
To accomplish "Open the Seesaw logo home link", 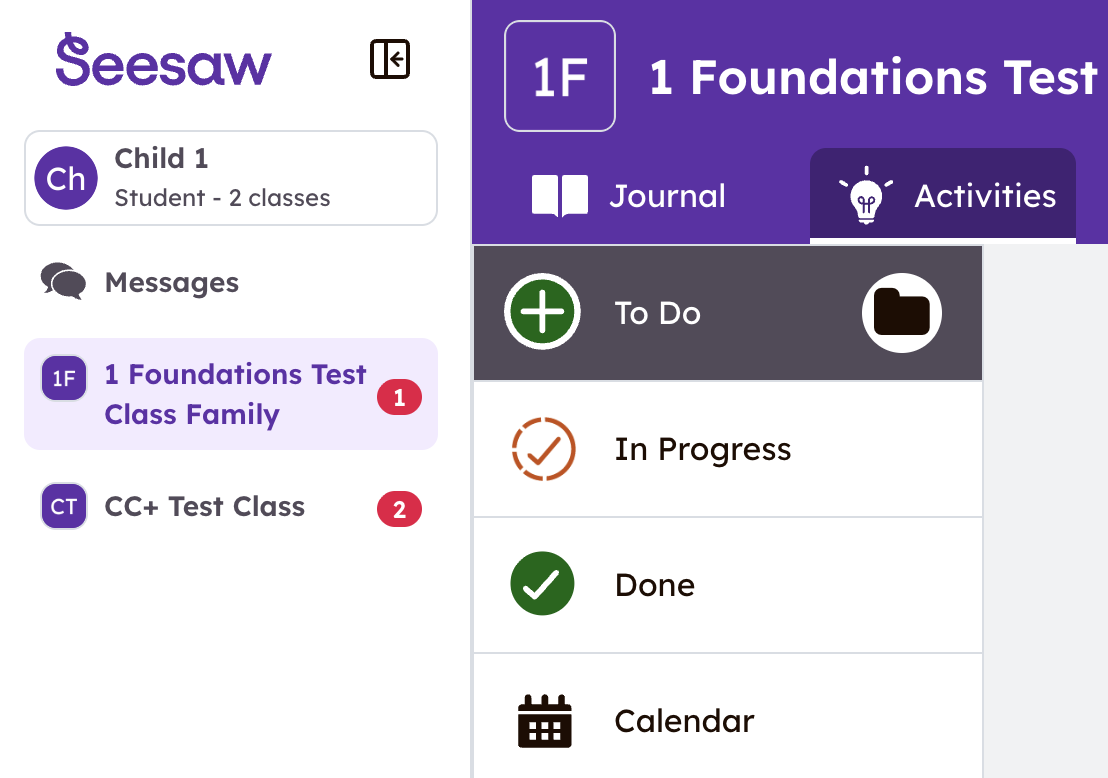I will (x=163, y=60).
